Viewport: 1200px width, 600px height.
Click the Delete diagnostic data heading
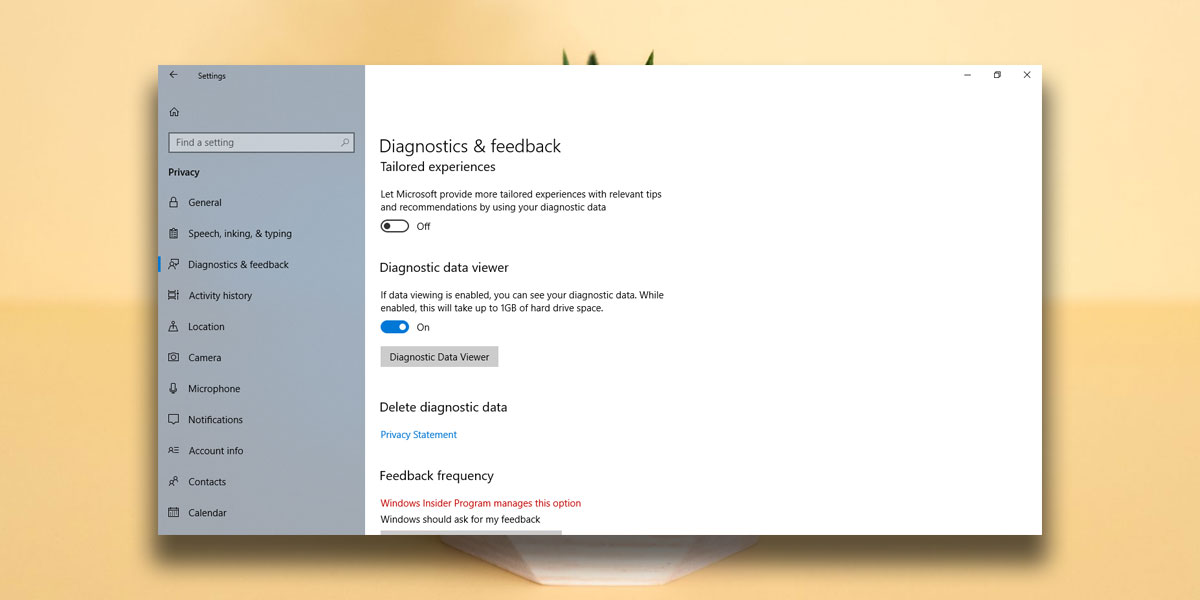click(443, 408)
